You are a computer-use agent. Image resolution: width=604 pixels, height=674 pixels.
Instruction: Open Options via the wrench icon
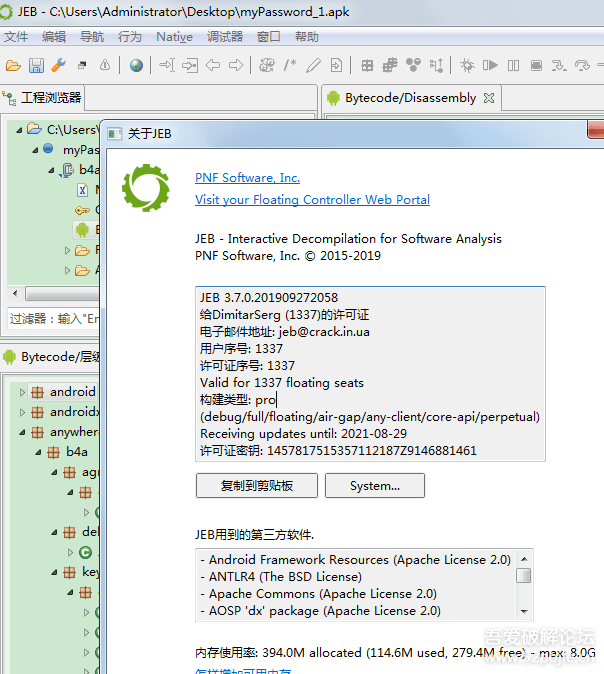click(58, 65)
